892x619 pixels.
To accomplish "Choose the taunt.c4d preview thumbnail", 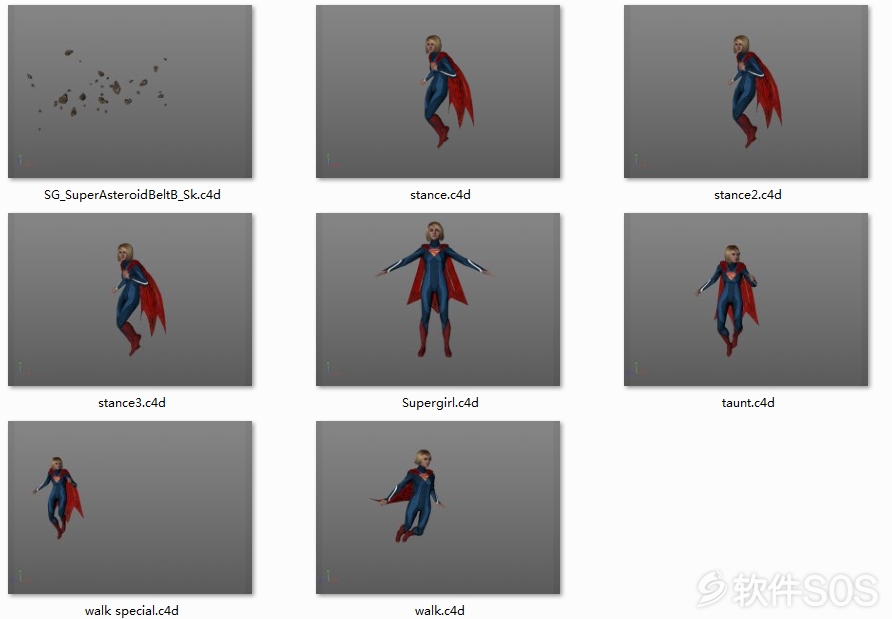I will 746,300.
